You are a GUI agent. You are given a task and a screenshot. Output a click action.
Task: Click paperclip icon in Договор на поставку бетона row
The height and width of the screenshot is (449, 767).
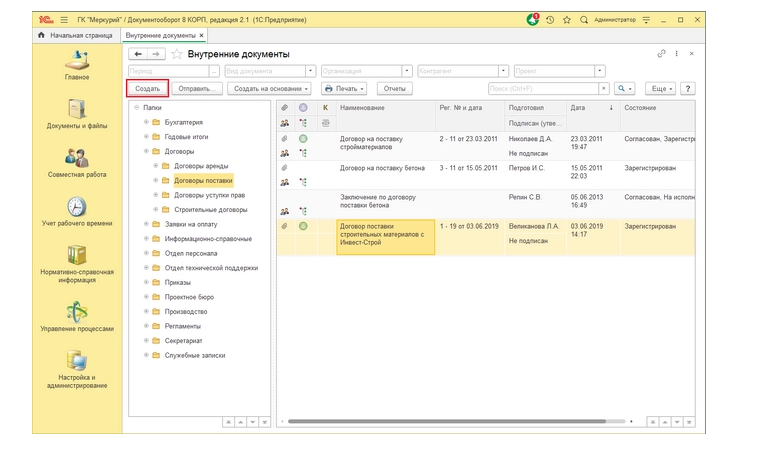[x=284, y=168]
